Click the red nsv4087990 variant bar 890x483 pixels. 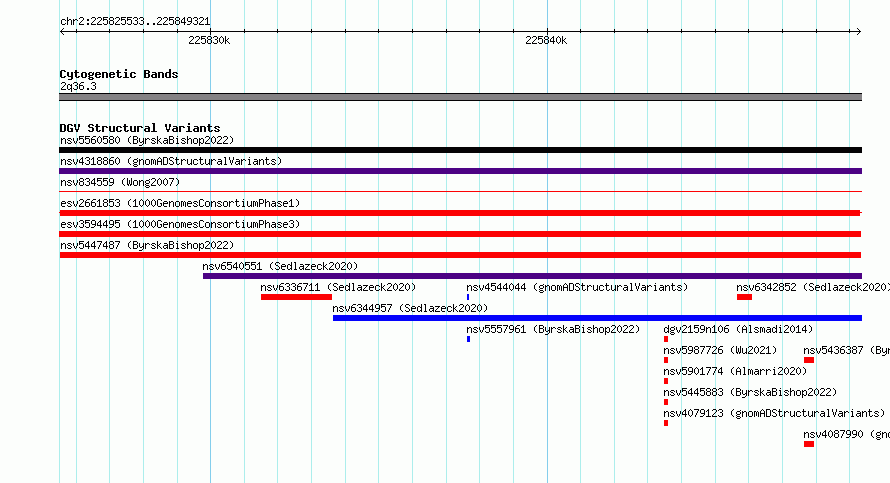coord(809,444)
